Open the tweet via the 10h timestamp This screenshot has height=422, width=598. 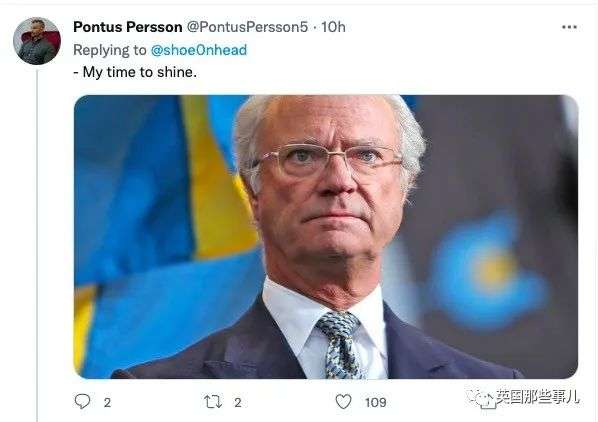coord(333,27)
